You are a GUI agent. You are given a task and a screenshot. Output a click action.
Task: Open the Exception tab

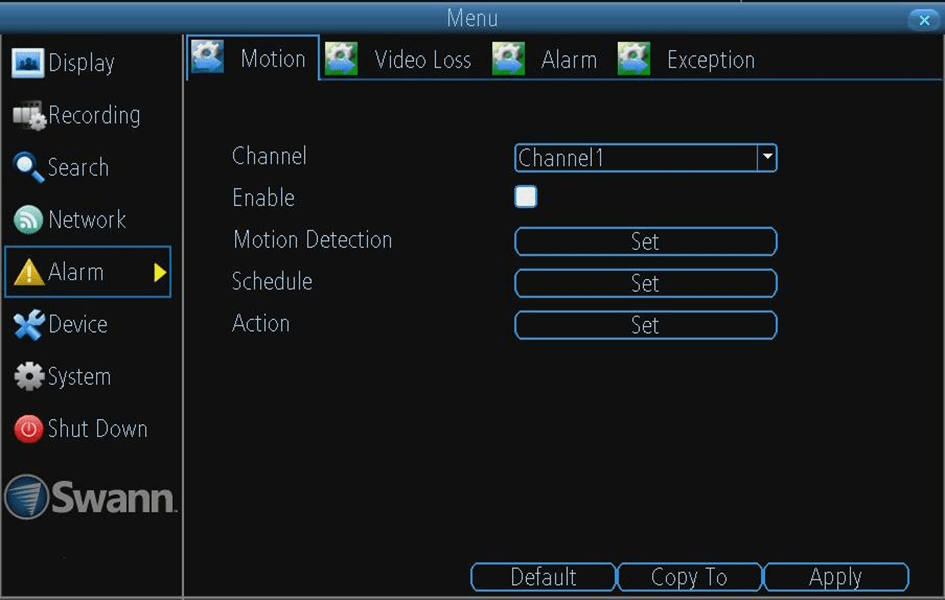[x=711, y=59]
